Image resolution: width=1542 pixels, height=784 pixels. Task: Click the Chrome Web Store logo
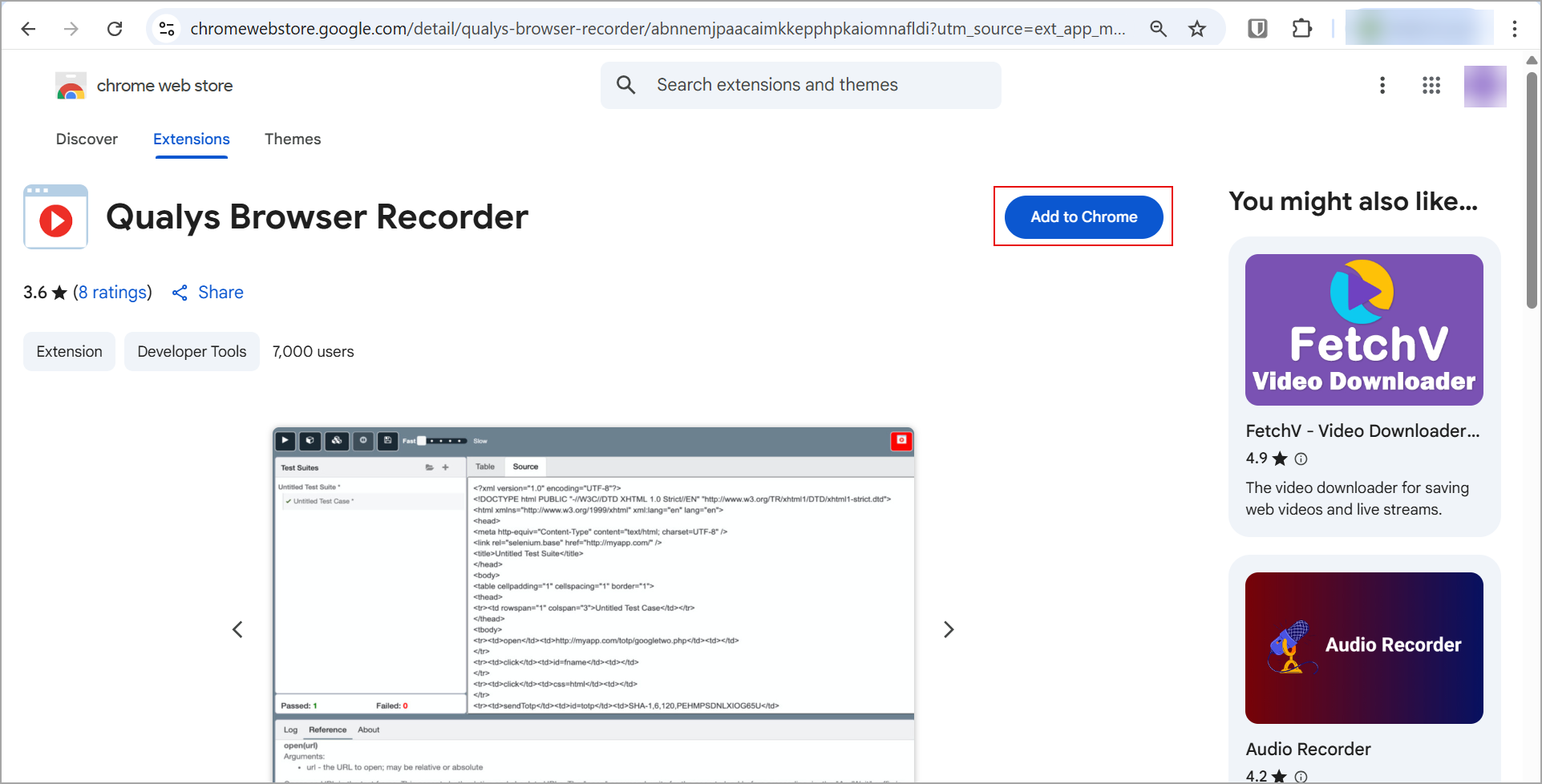point(71,86)
